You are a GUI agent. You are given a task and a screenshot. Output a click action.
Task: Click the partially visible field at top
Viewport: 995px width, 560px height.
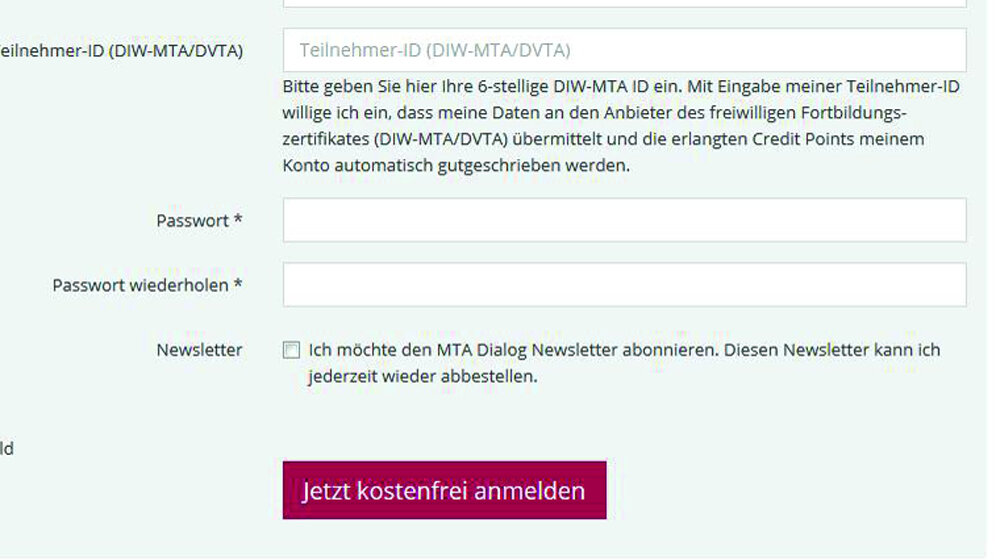[624, 3]
